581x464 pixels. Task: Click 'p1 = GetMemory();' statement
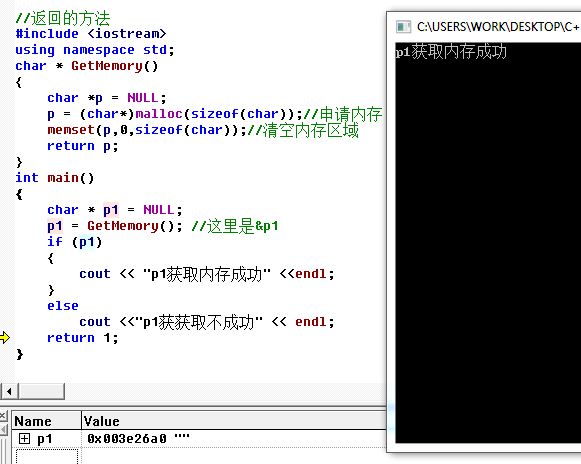click(x=115, y=226)
